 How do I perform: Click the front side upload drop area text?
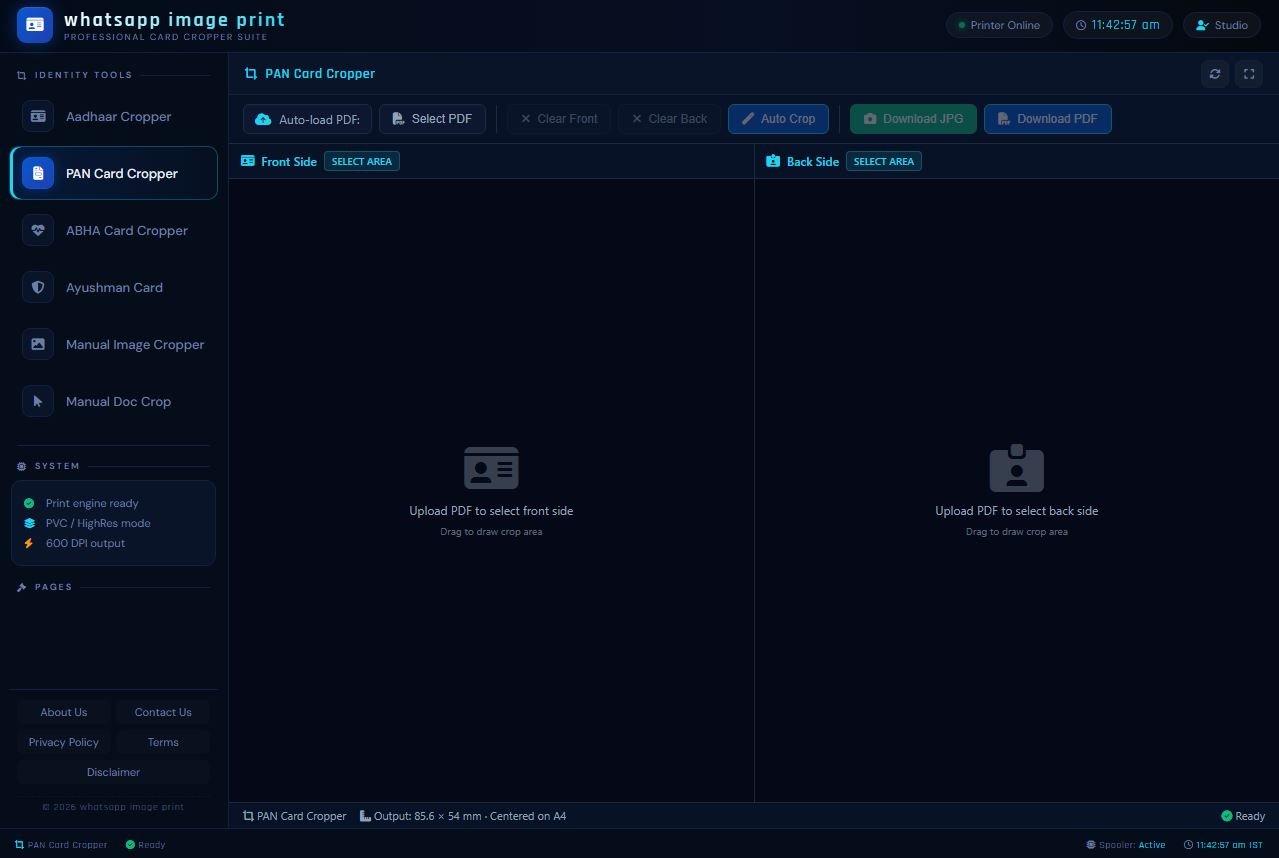click(491, 511)
